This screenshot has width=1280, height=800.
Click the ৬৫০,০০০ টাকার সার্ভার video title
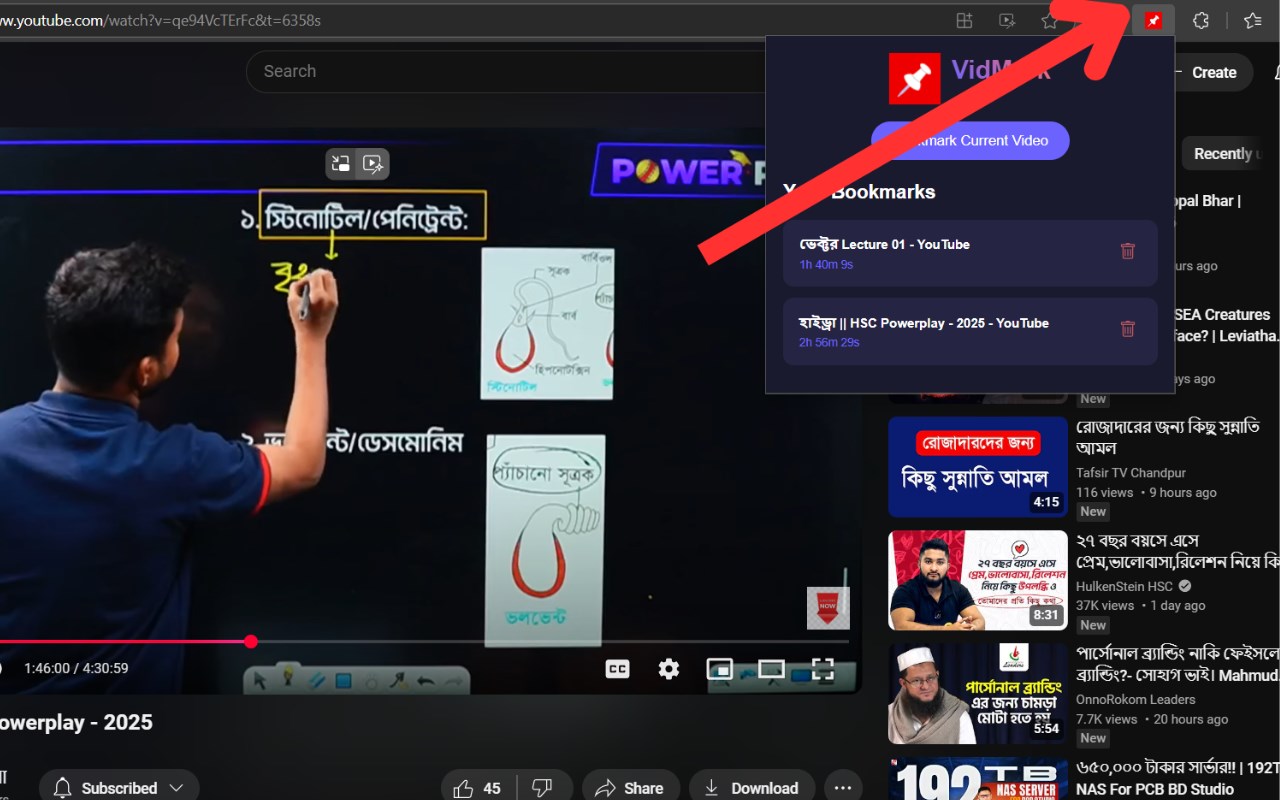(1178, 778)
